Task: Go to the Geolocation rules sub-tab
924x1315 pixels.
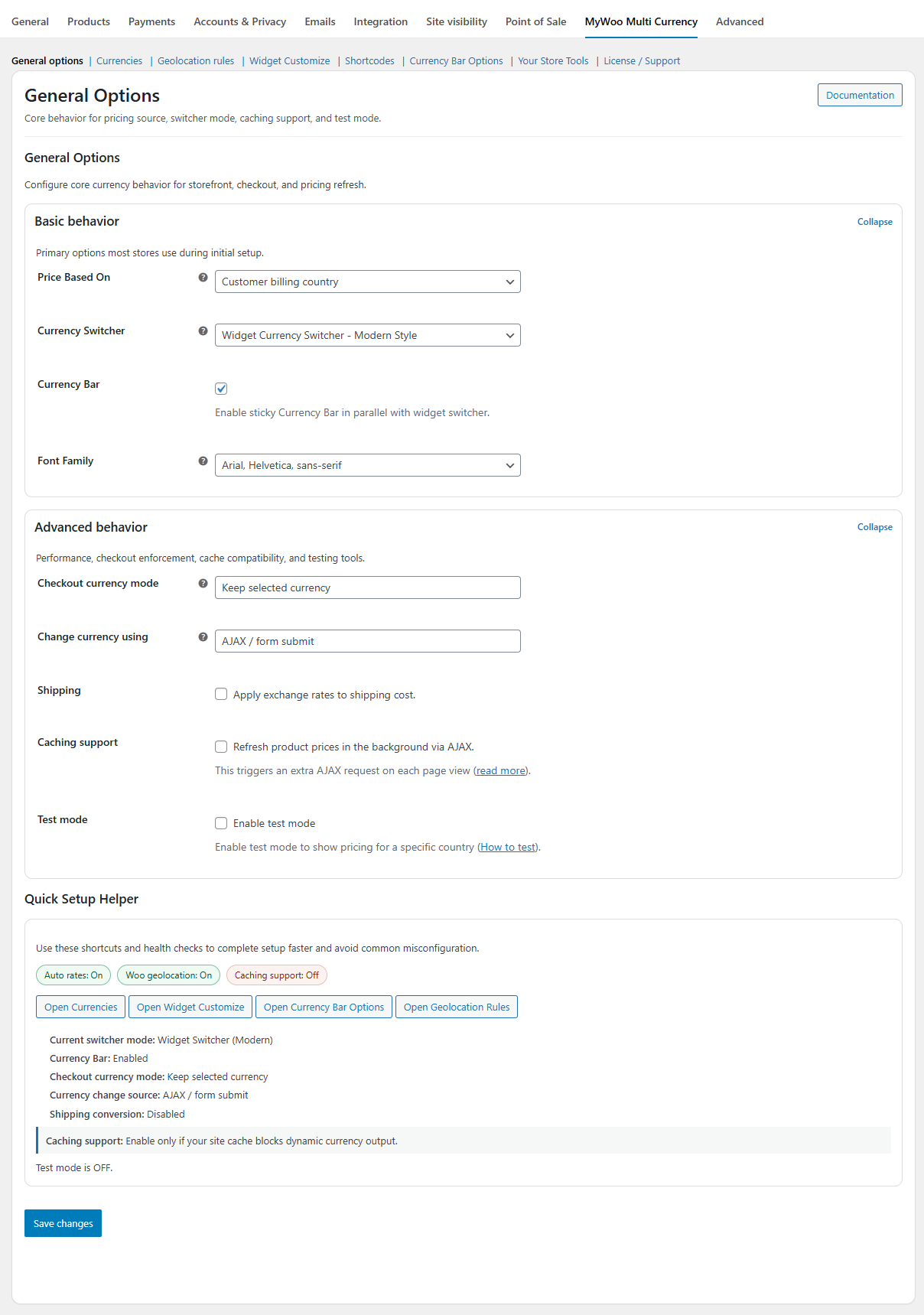Action: [x=196, y=61]
